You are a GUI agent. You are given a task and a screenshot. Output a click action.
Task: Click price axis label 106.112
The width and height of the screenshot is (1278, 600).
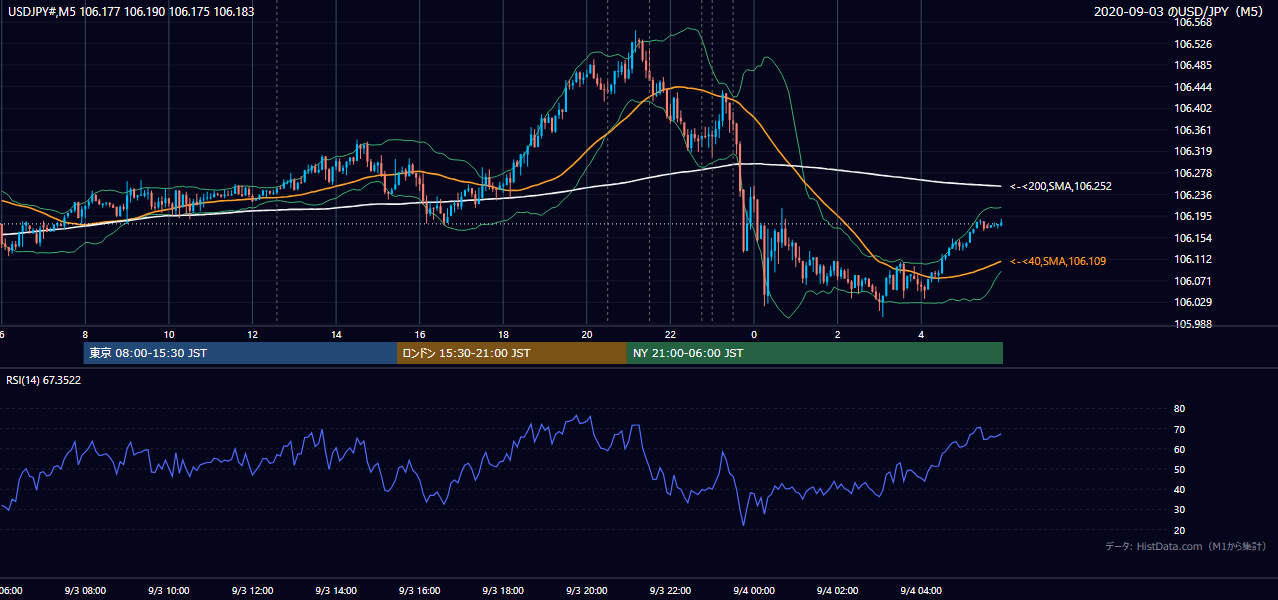(1192, 259)
